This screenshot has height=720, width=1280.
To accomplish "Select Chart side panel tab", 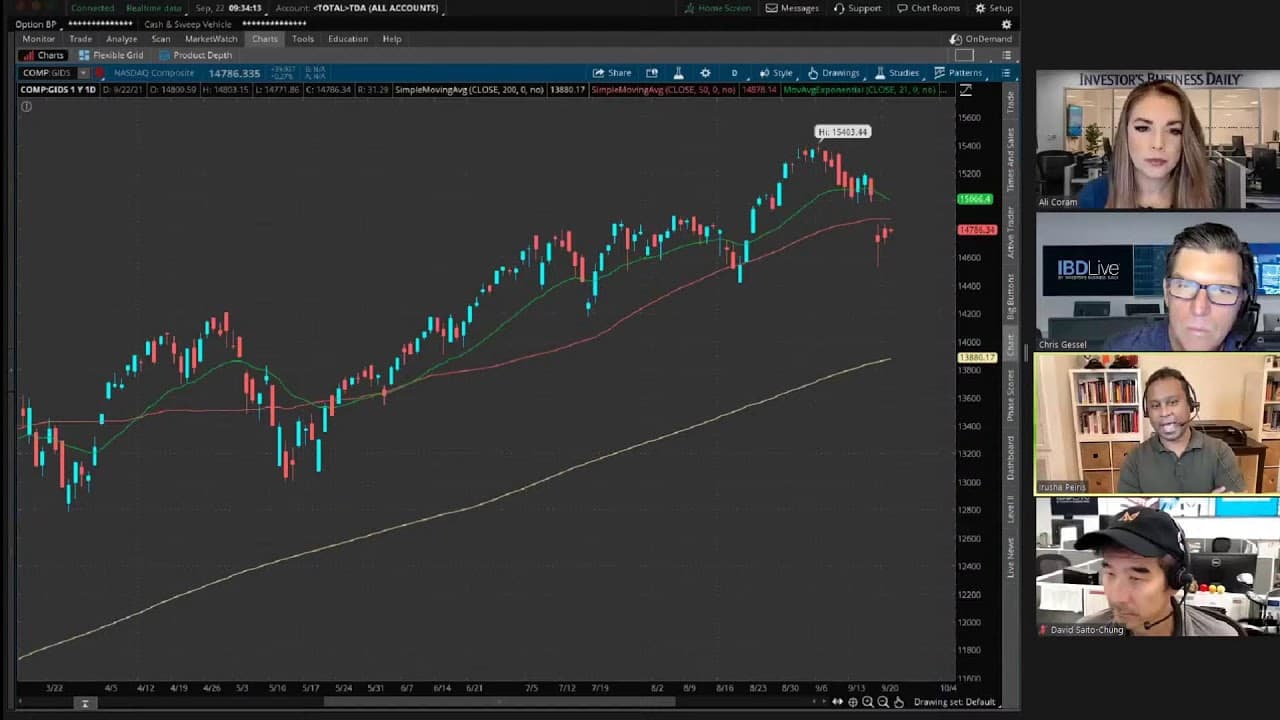I will click(x=1010, y=346).
